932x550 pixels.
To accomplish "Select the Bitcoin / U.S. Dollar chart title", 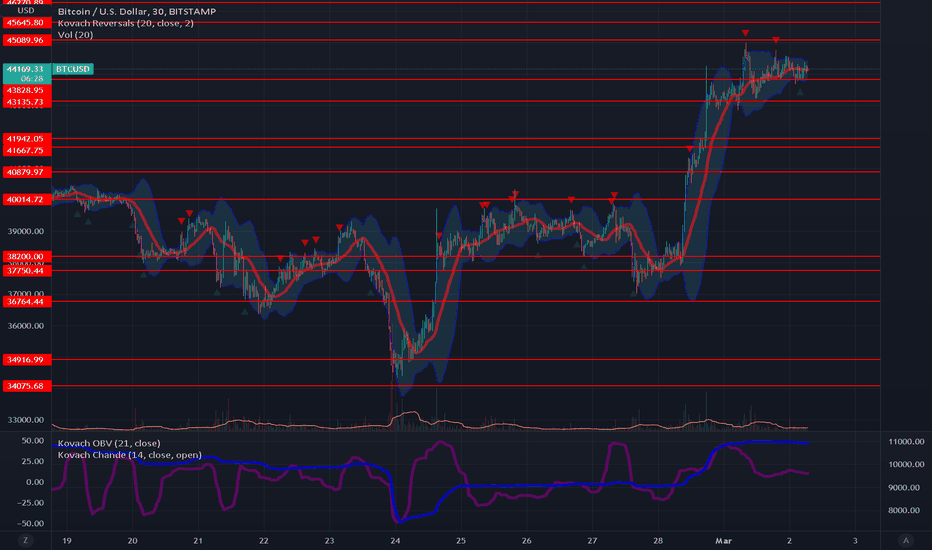I will (137, 11).
